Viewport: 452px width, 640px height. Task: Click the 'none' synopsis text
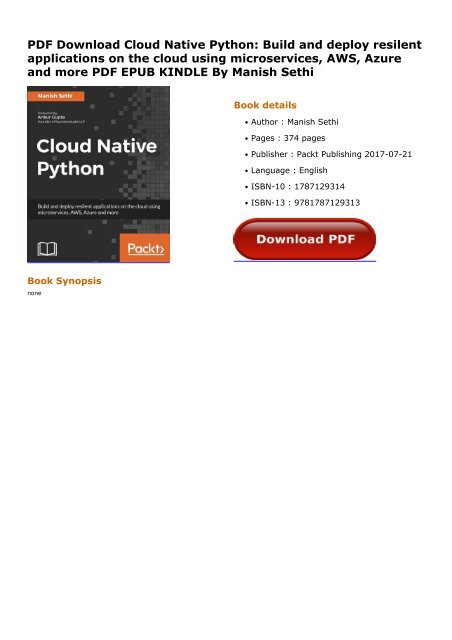pos(34,293)
